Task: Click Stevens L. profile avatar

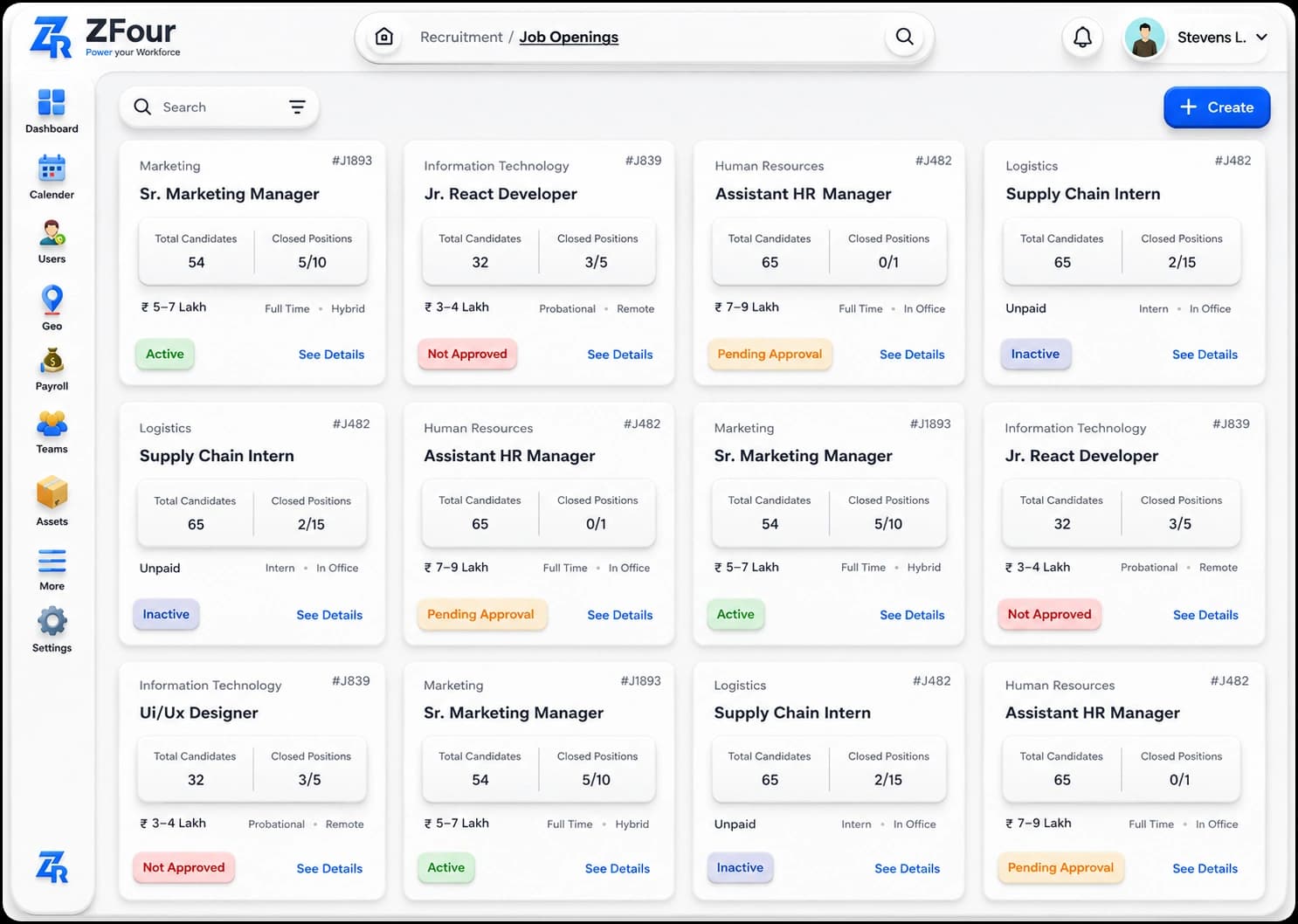Action: pyautogui.click(x=1144, y=38)
